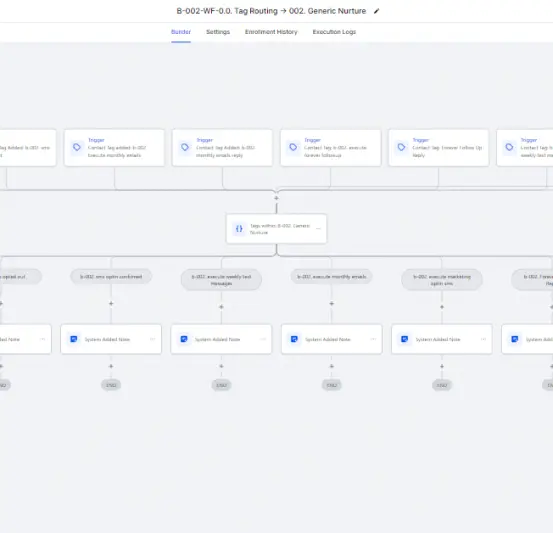
Task: Add action under 'sms optin confirmed' branch label
Action: 111,303
